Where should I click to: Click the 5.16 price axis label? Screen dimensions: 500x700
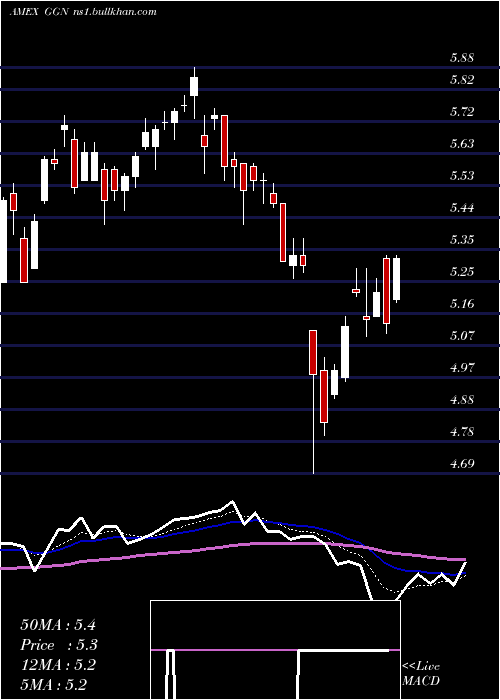tap(461, 304)
